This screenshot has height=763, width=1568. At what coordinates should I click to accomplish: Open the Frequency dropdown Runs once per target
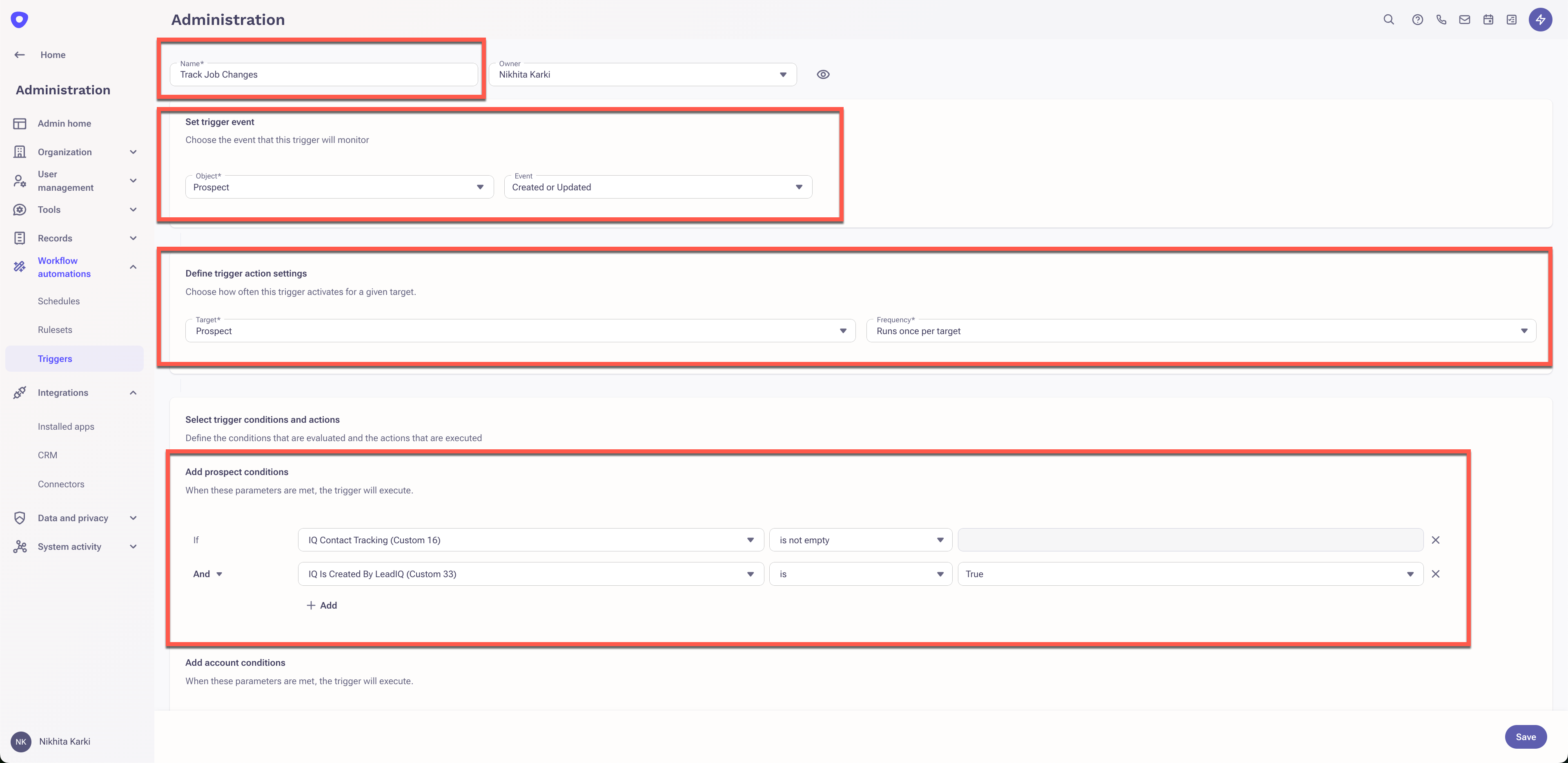pos(1200,331)
